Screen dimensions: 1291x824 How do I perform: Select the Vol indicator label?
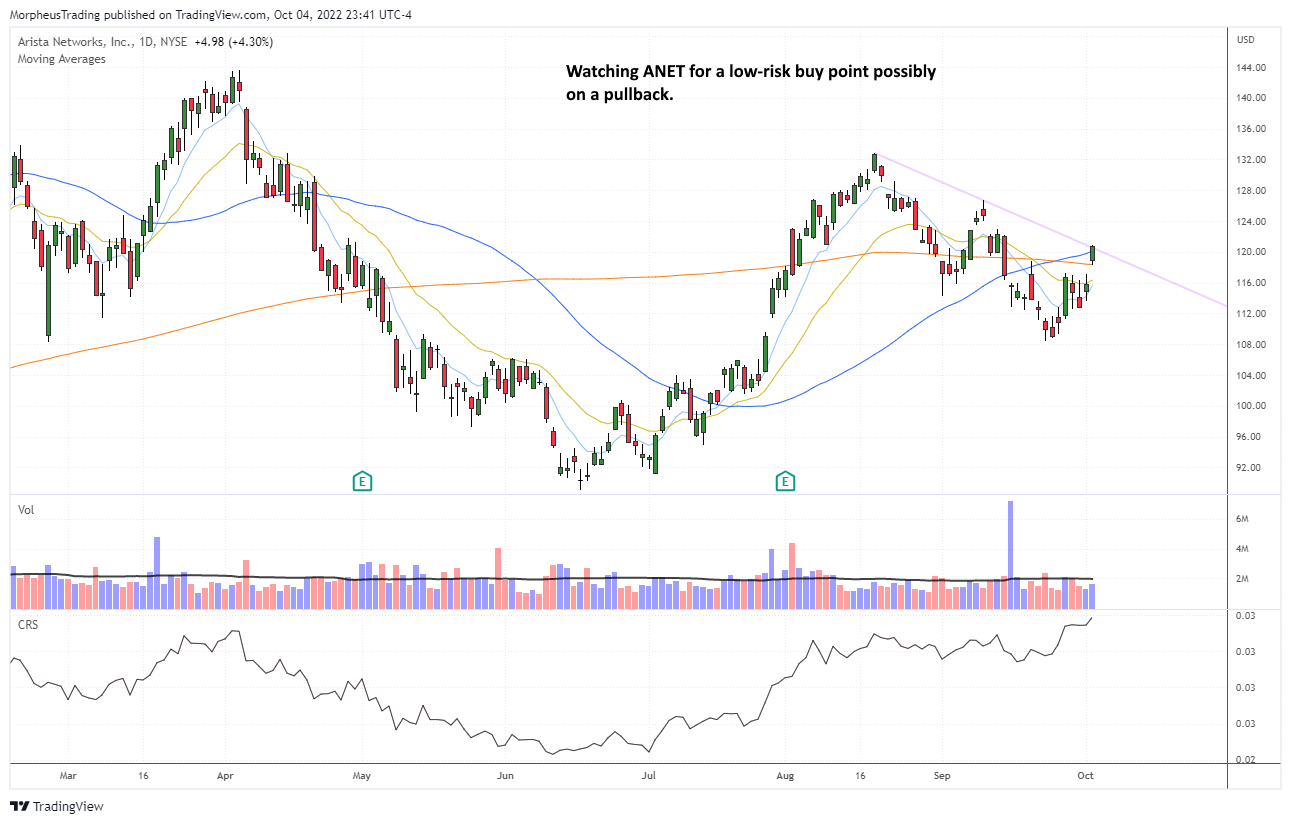pyautogui.click(x=26, y=510)
